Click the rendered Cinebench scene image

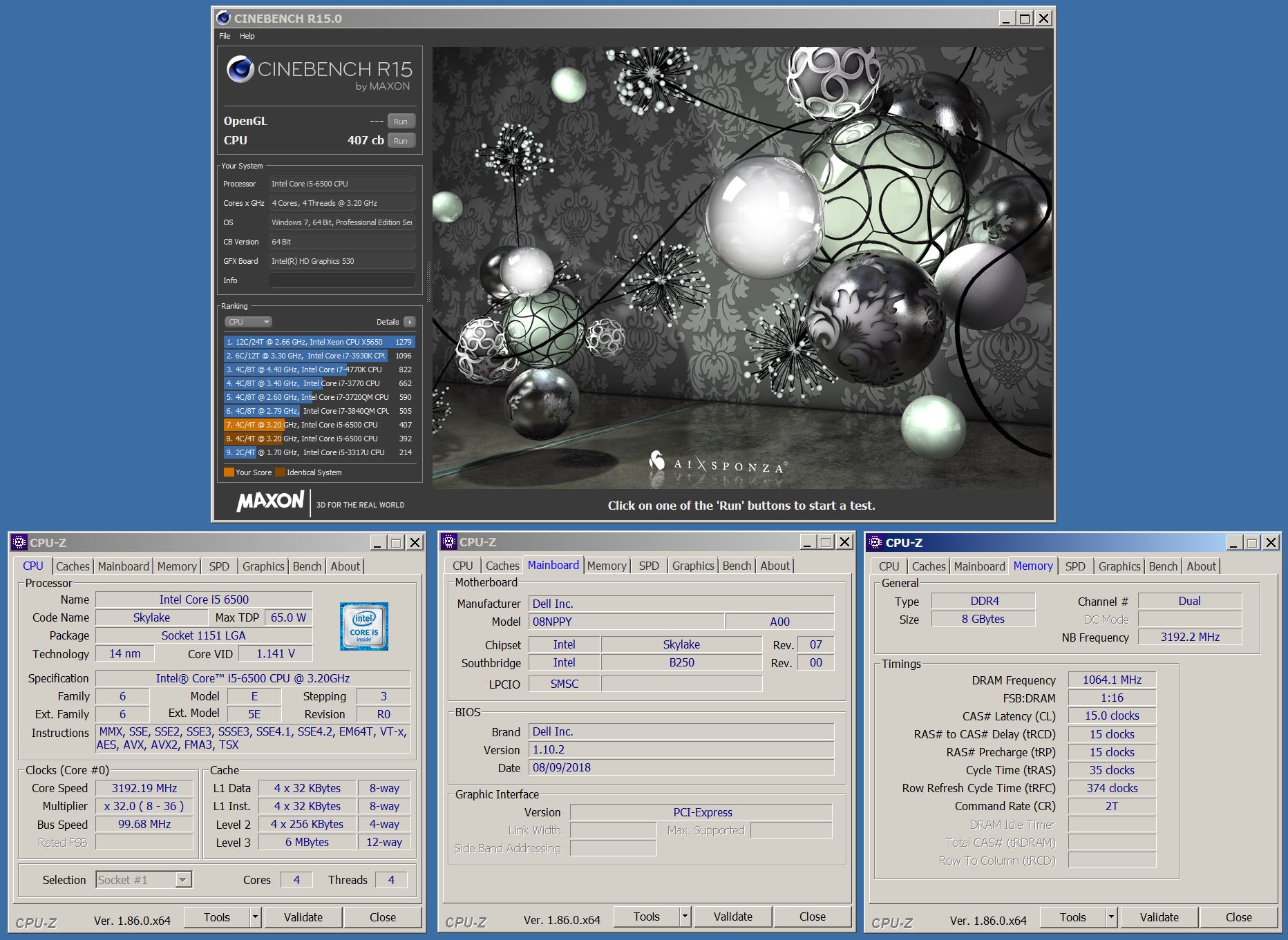coord(742,268)
